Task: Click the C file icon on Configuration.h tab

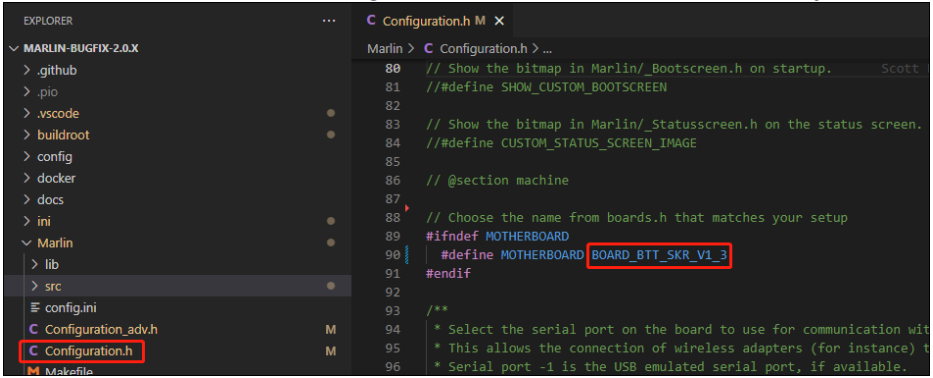Action: pos(371,21)
